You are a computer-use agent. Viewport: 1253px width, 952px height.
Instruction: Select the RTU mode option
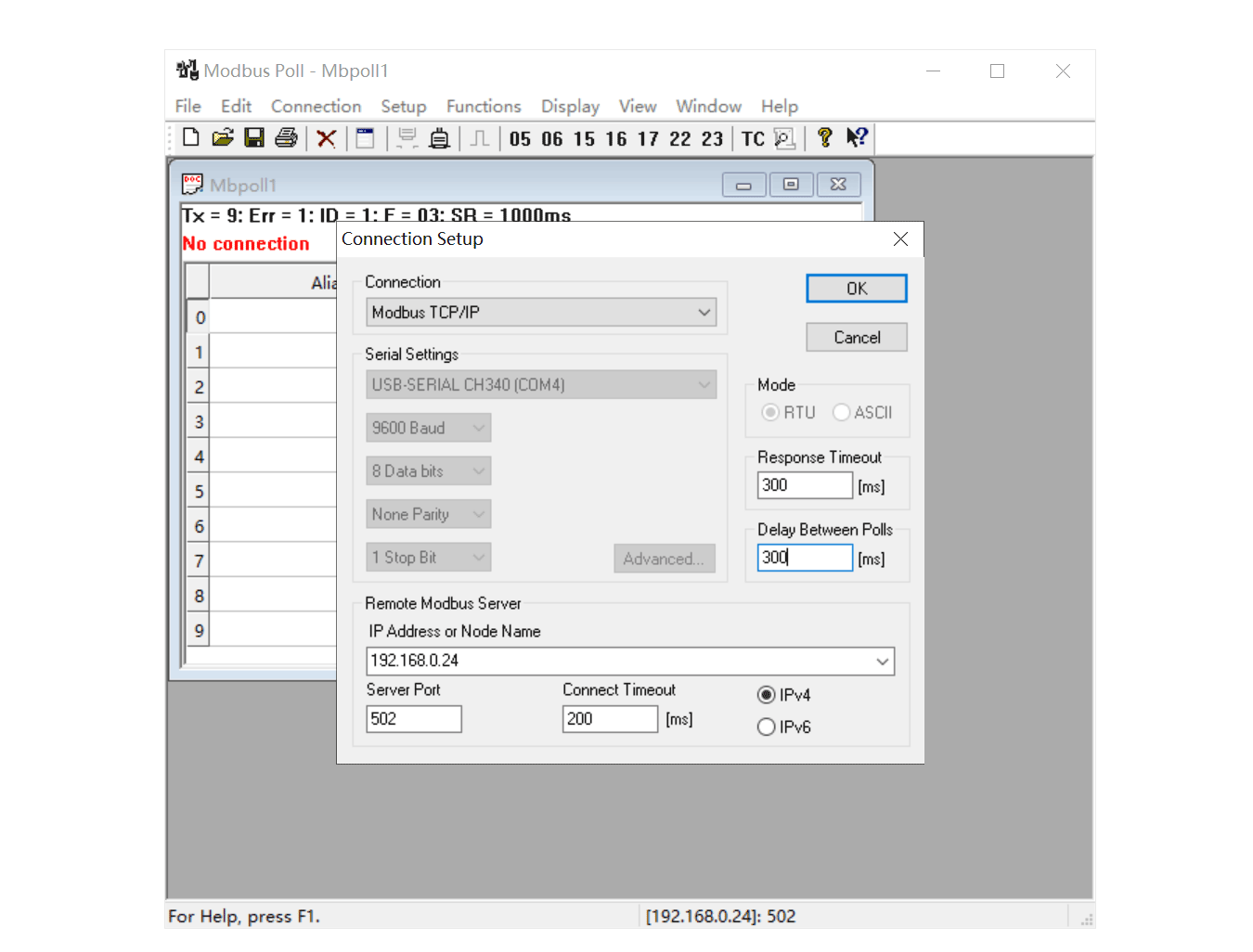[x=770, y=412]
